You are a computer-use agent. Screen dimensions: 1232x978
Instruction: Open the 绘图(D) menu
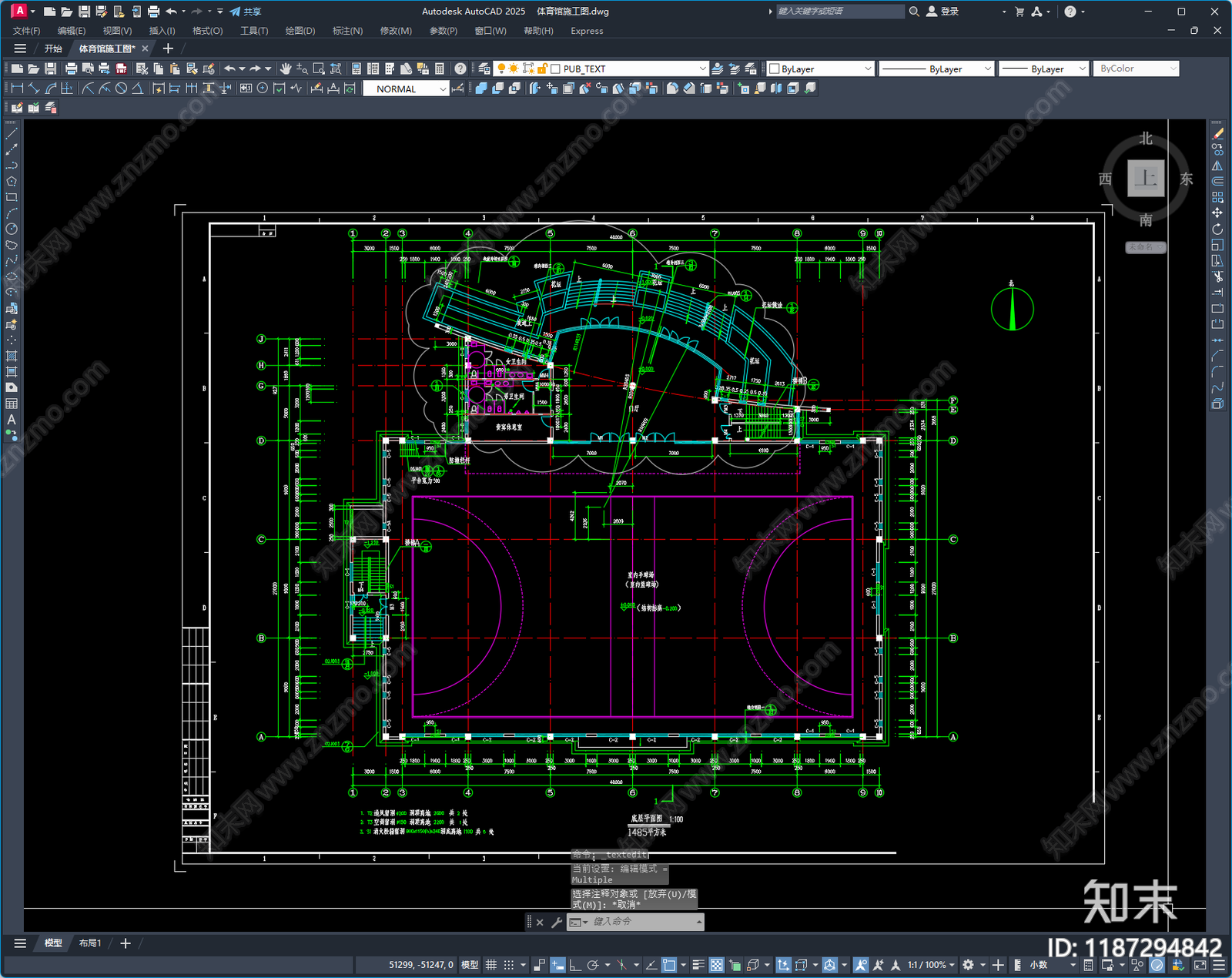pos(300,31)
